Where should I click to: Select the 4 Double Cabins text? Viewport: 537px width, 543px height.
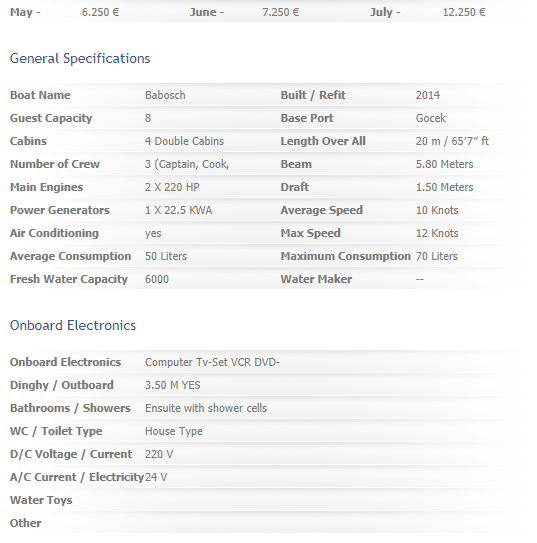184,141
